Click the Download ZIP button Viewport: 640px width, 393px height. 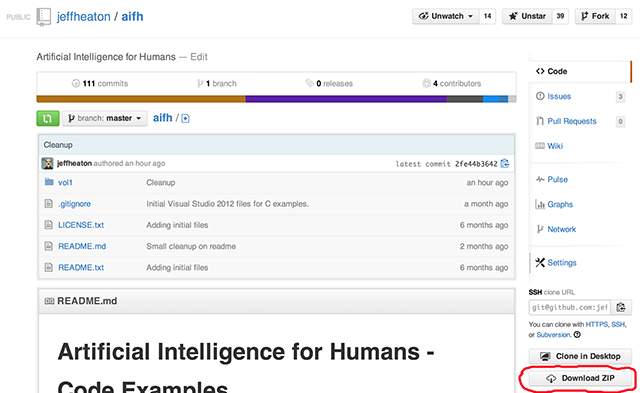[x=580, y=378]
